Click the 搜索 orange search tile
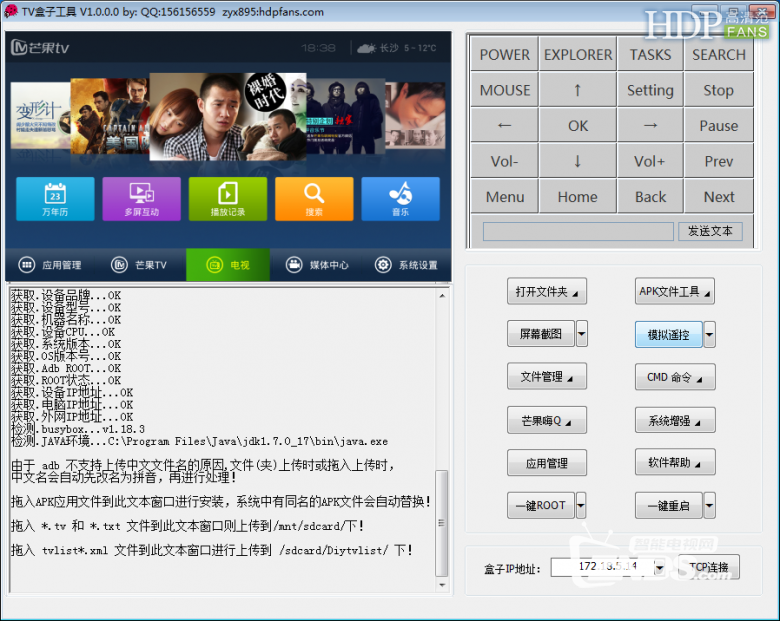780x621 pixels. click(x=314, y=199)
